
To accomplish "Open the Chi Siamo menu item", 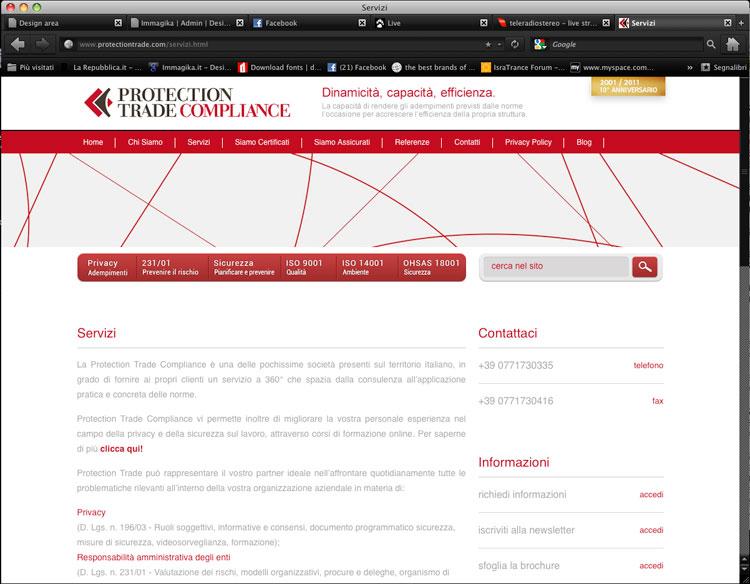I will click(x=145, y=142).
